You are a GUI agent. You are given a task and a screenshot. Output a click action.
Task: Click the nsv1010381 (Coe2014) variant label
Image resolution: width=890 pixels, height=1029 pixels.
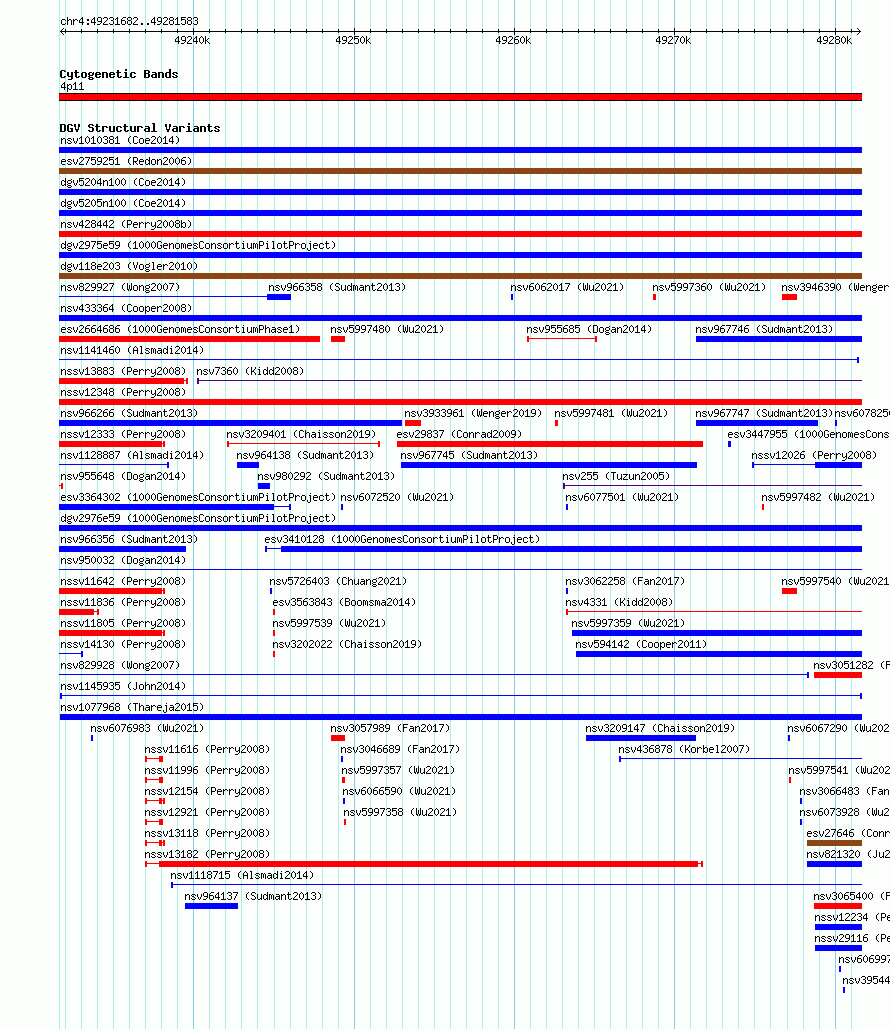click(120, 140)
